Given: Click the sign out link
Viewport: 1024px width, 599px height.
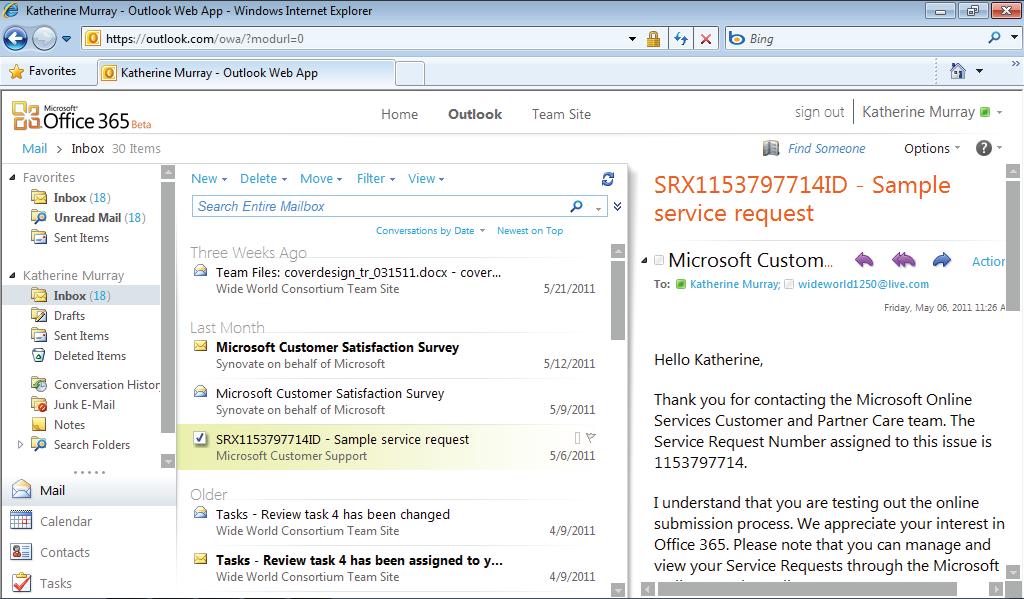Looking at the screenshot, I should pos(819,112).
